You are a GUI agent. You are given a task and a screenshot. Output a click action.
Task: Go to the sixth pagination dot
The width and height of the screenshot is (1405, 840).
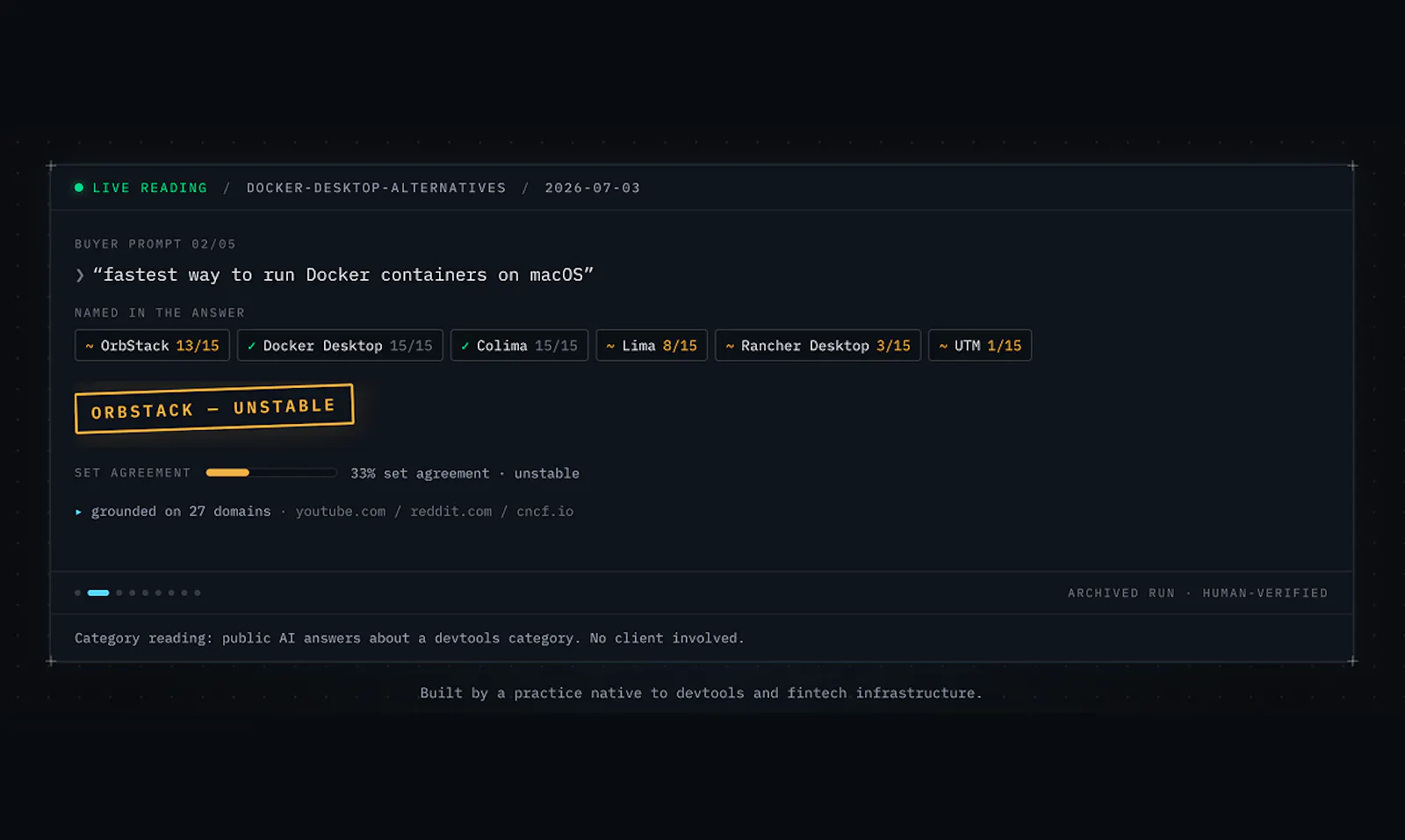pyautogui.click(x=158, y=593)
